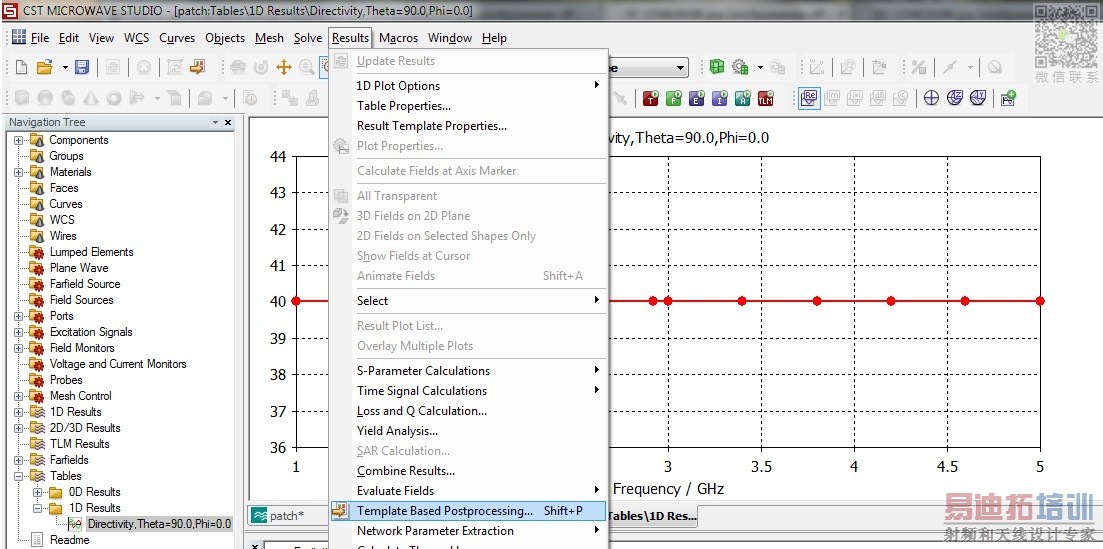Screen dimensions: 1103x549
Task: Select the Farfields tree item
Action: click(x=69, y=460)
